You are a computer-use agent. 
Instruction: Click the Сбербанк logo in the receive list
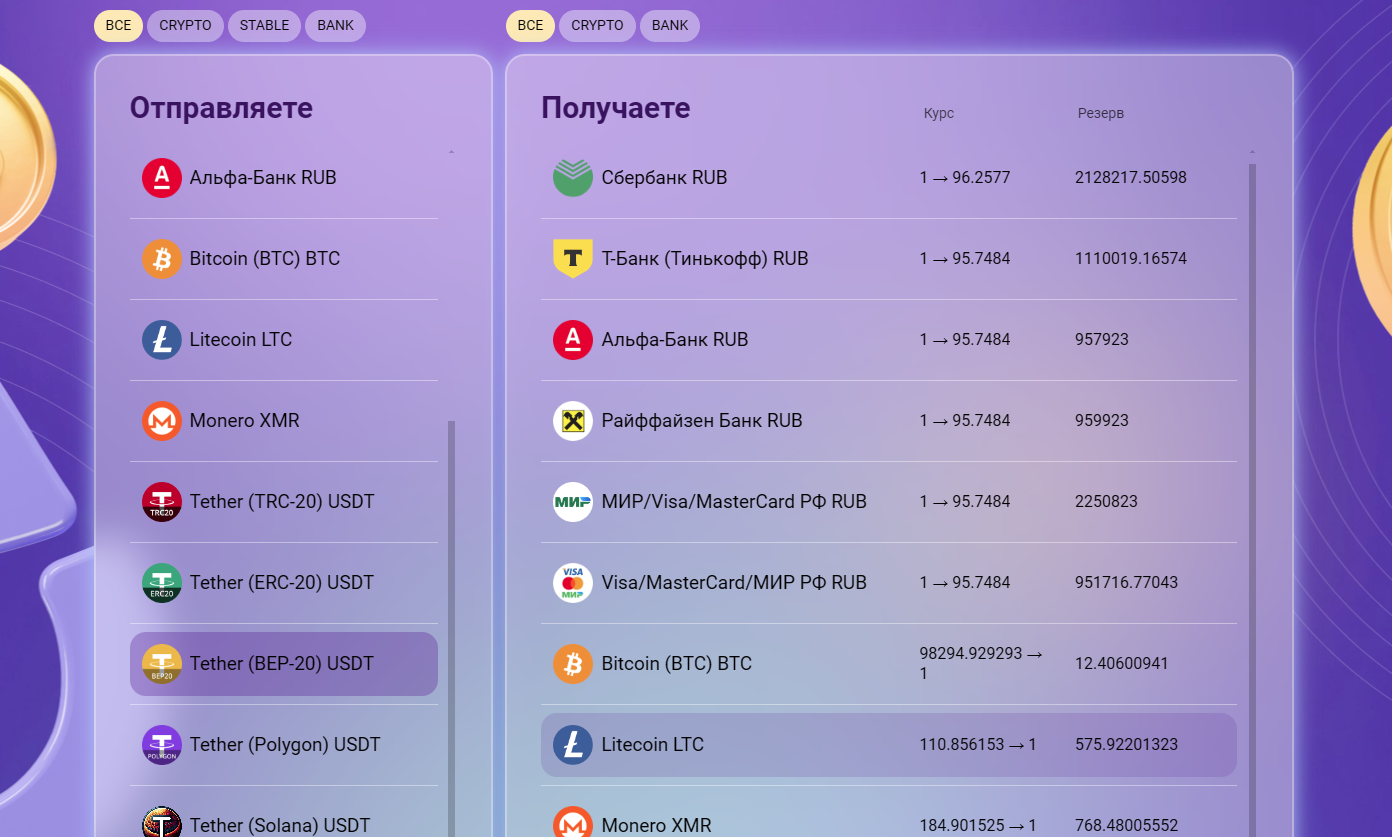573,178
